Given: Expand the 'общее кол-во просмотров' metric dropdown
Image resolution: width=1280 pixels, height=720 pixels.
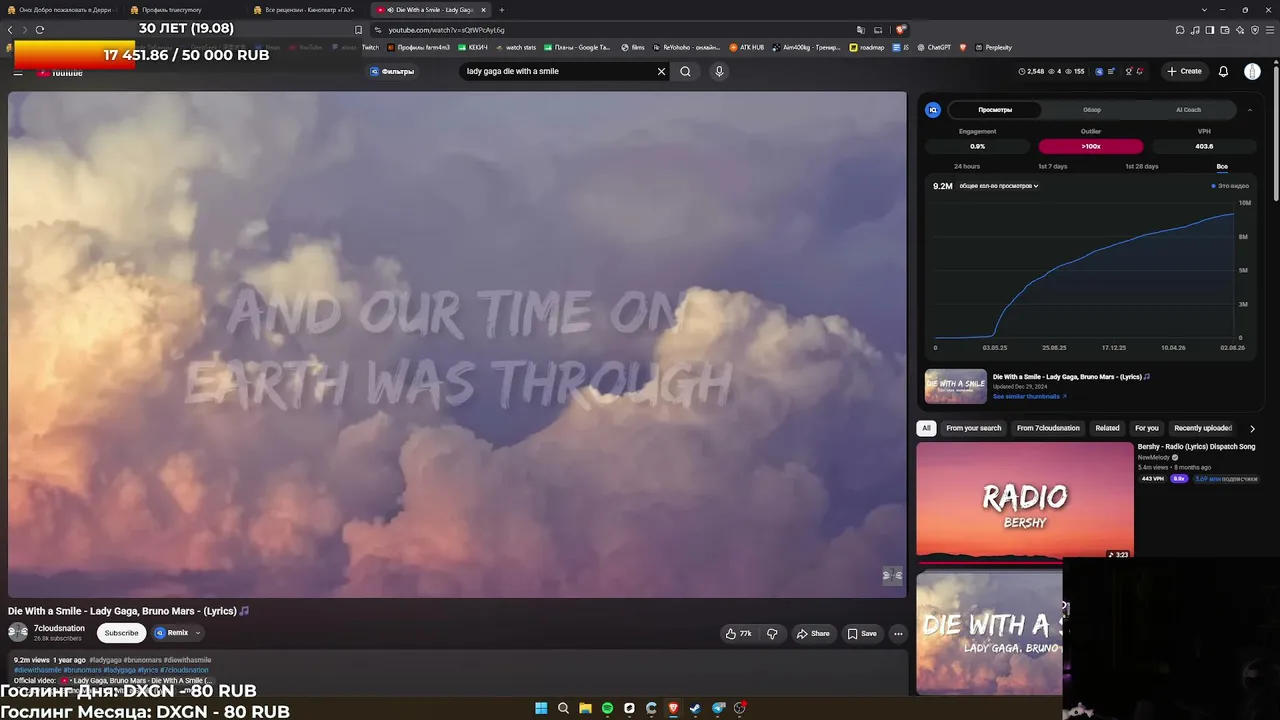Looking at the screenshot, I should pyautogui.click(x=999, y=186).
